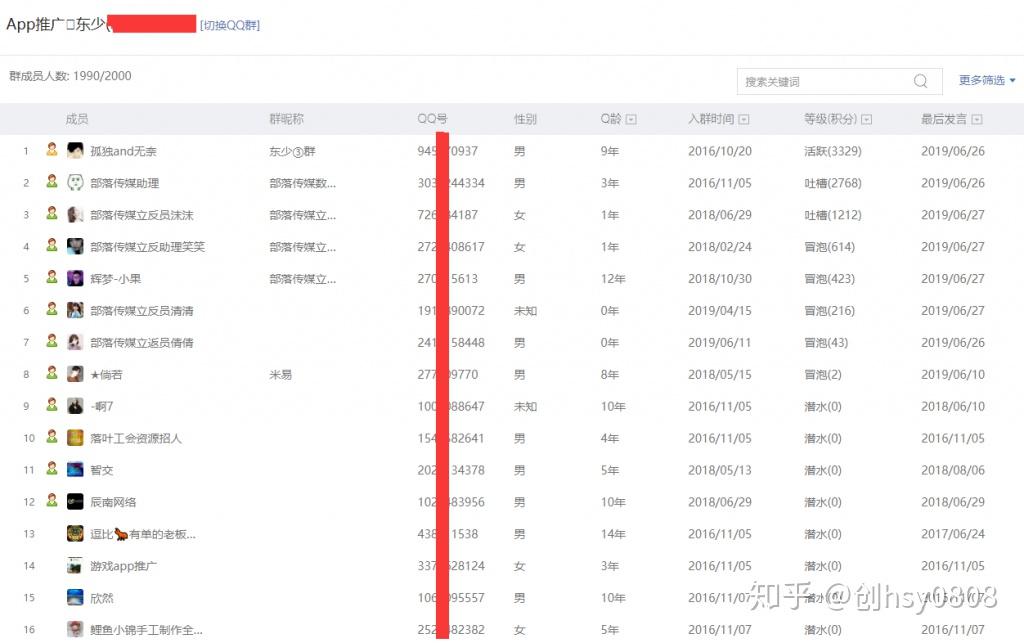Select Q龄 cell 14年
Viewport: 1024px width, 643px height.
613,534
